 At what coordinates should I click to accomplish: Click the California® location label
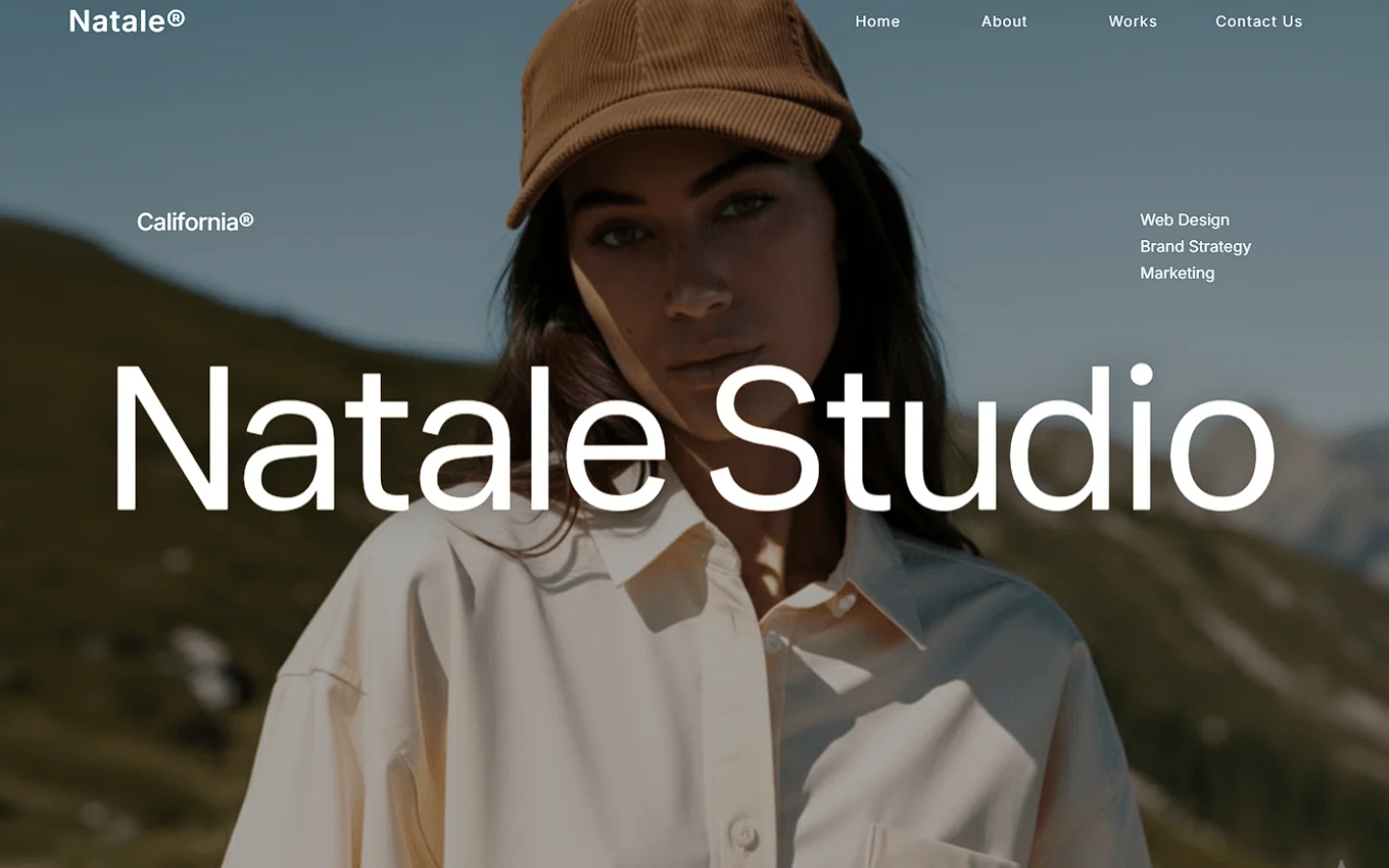[195, 222]
